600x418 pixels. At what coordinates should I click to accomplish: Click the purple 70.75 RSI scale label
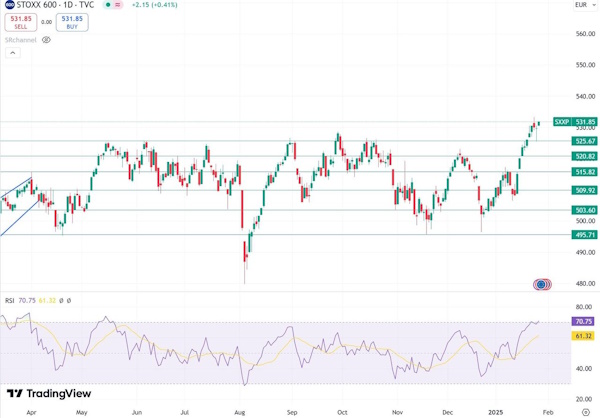click(583, 321)
